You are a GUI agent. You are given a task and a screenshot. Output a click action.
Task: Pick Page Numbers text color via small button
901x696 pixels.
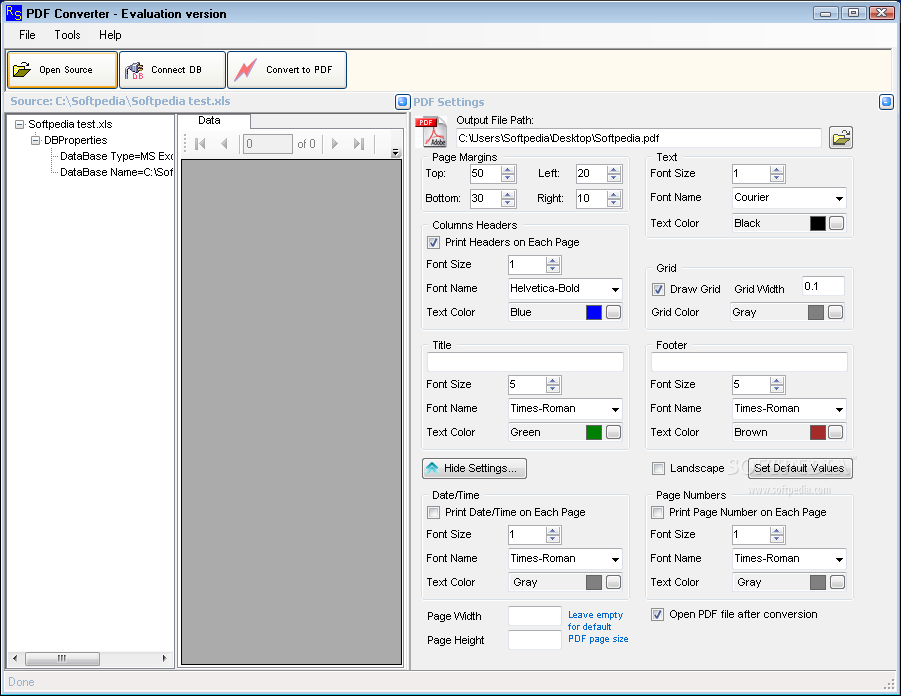[x=838, y=582]
